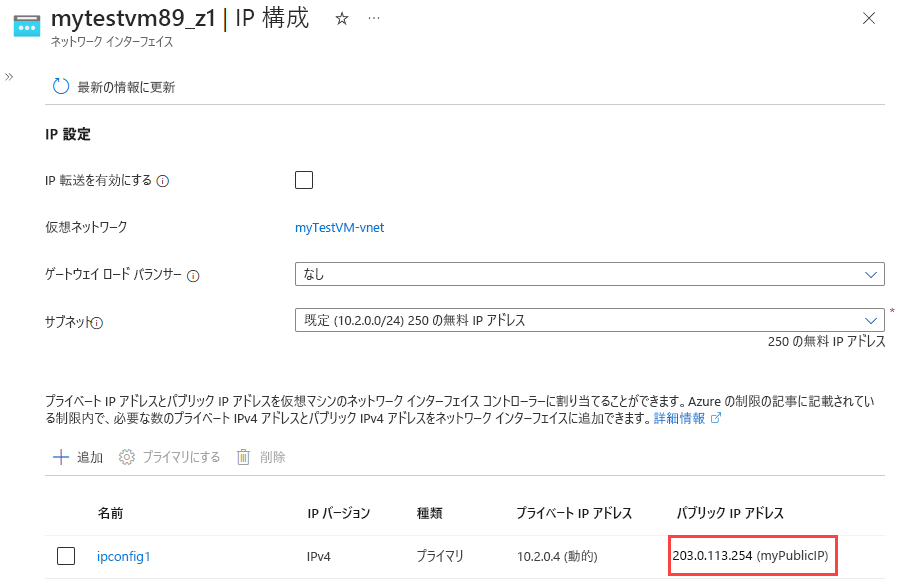The height and width of the screenshot is (588, 899).
Task: Favorite this page with the star icon
Action: tap(342, 19)
